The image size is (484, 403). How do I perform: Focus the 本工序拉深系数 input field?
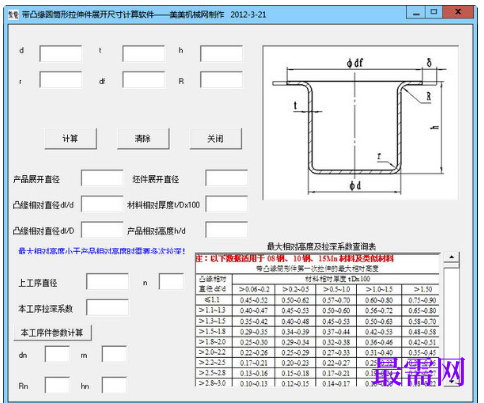click(107, 307)
